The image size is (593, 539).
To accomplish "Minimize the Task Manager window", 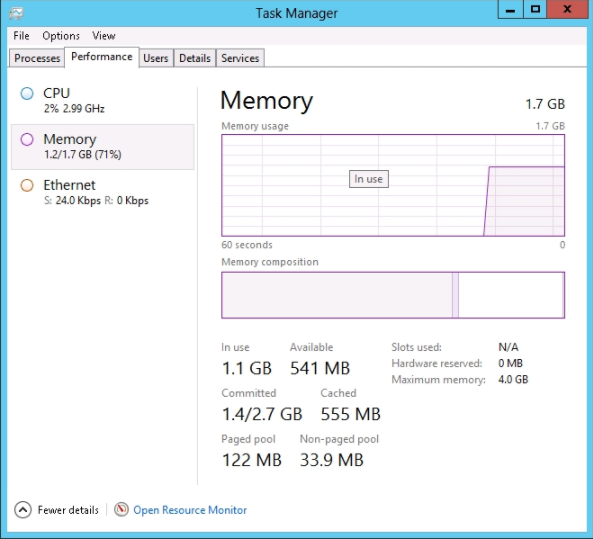I will pos(510,9).
